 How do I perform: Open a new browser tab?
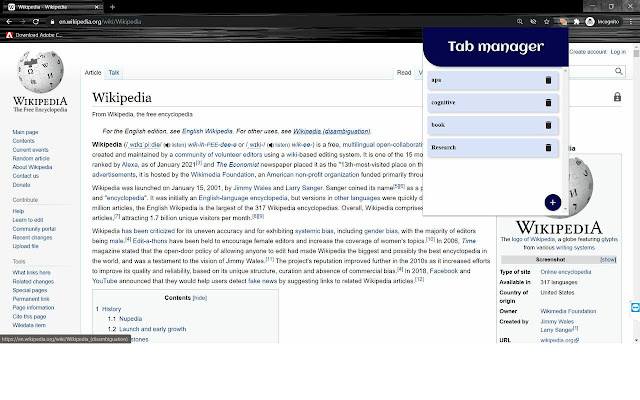pyautogui.click(x=112, y=7)
